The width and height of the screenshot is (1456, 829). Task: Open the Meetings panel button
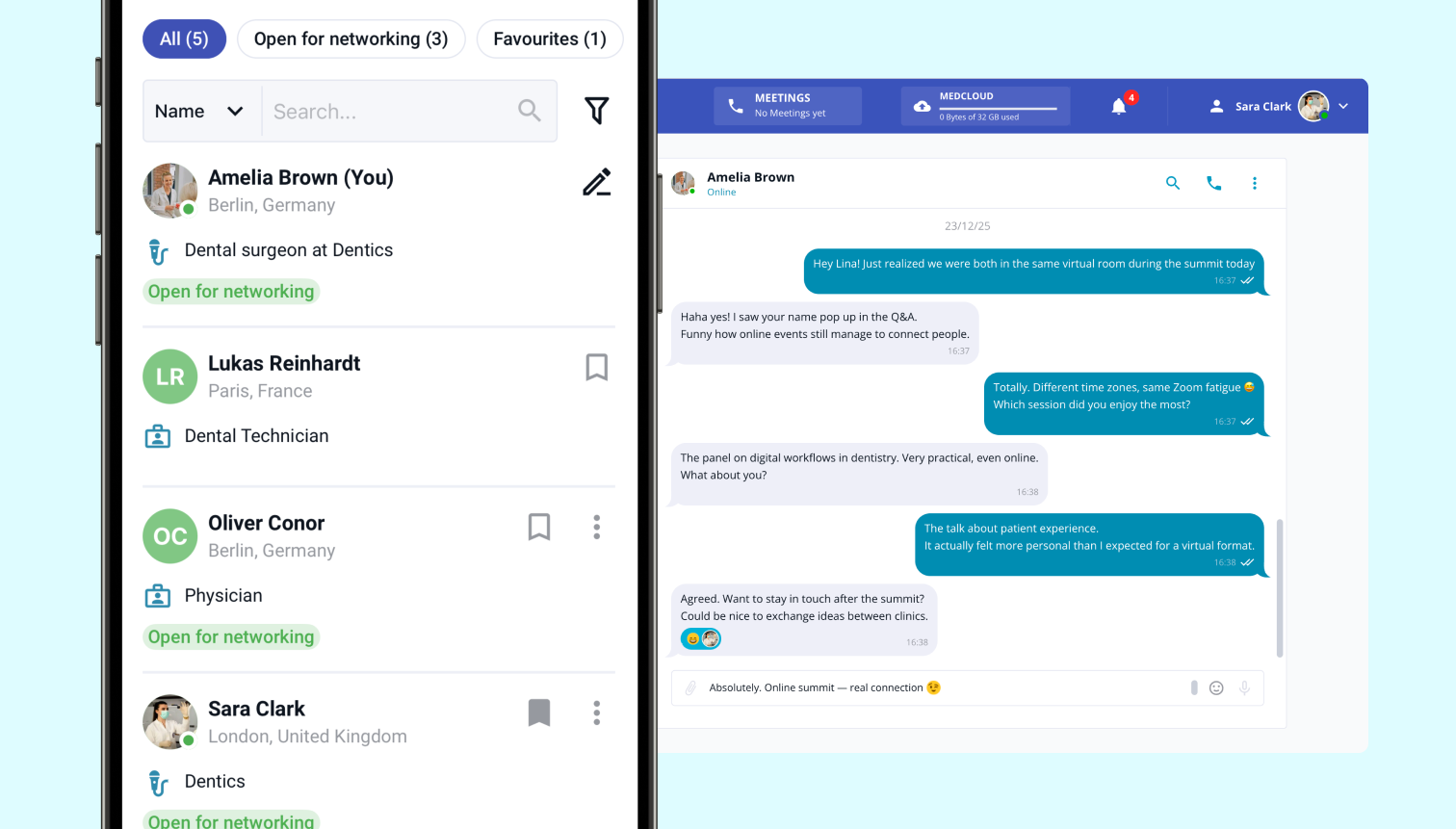[788, 106]
